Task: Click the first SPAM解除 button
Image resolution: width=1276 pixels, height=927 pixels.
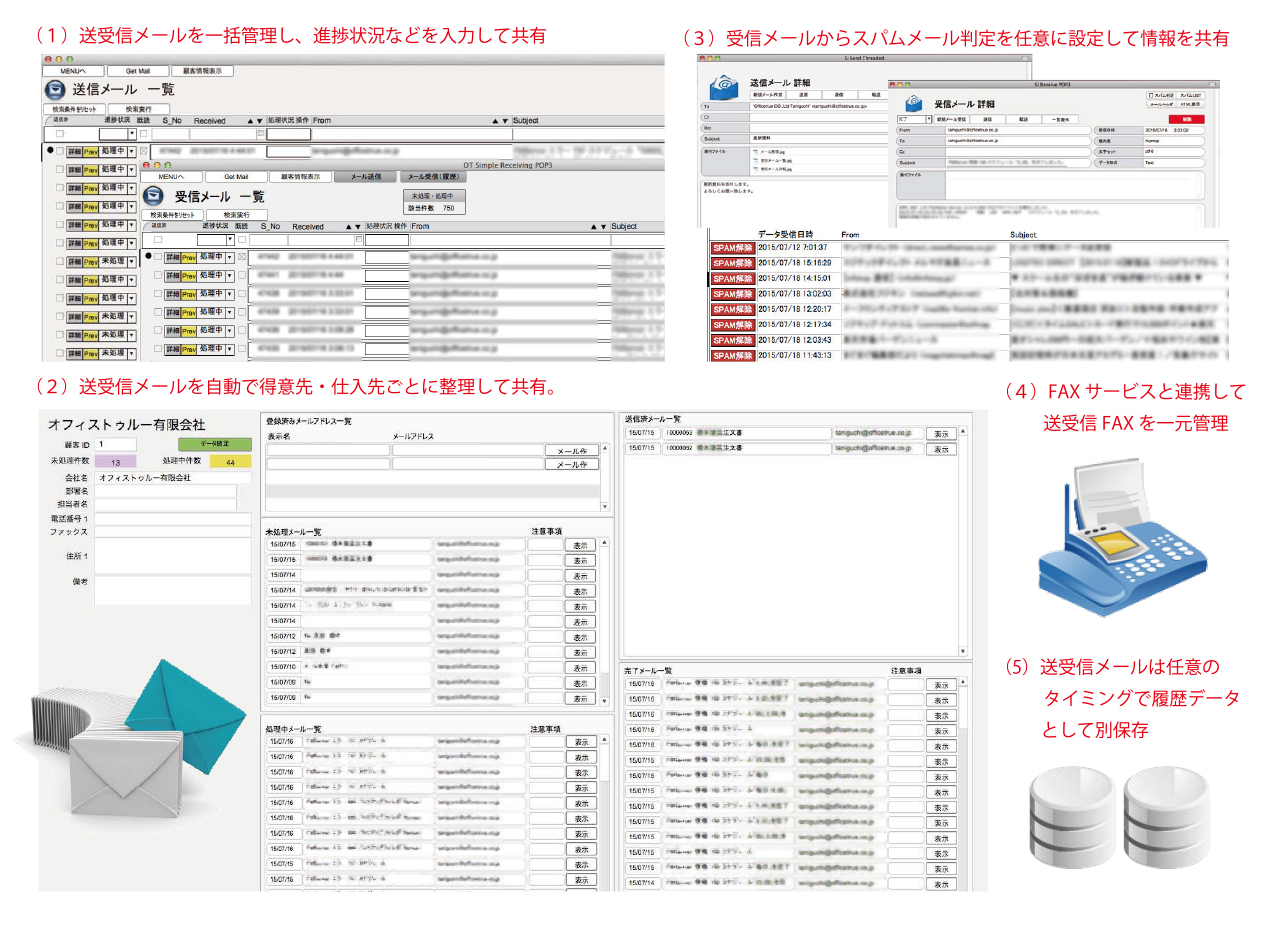Action: coord(732,247)
